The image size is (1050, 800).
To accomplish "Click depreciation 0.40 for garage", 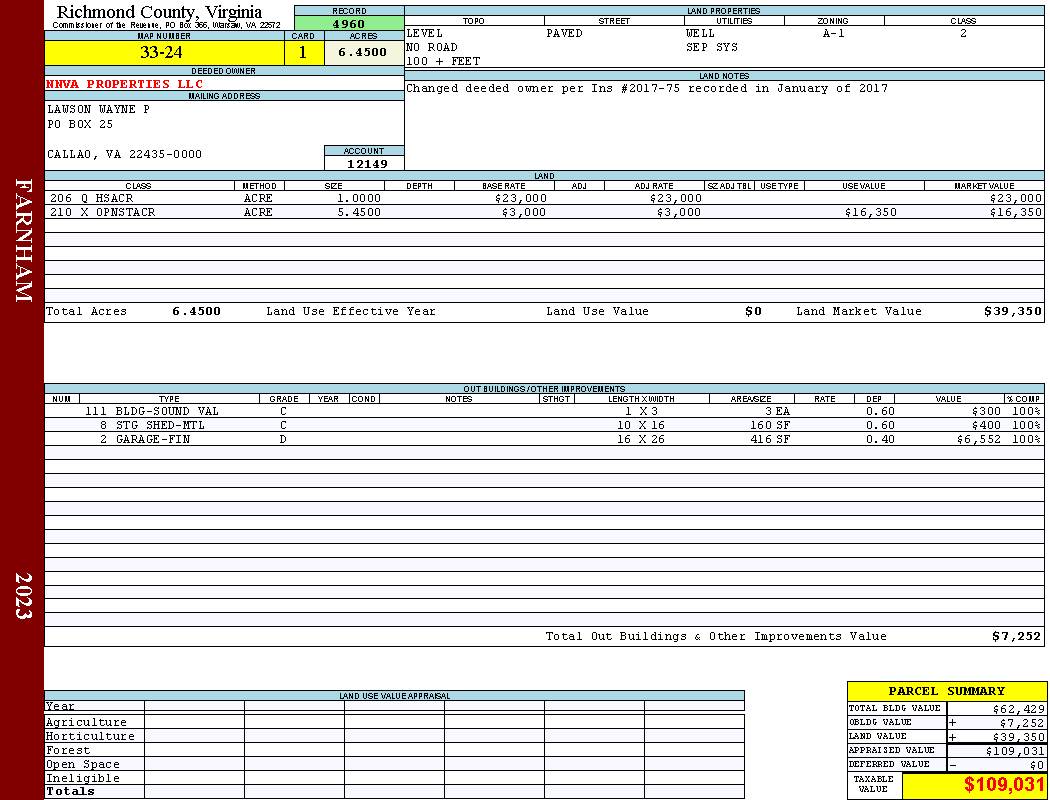I will (880, 439).
